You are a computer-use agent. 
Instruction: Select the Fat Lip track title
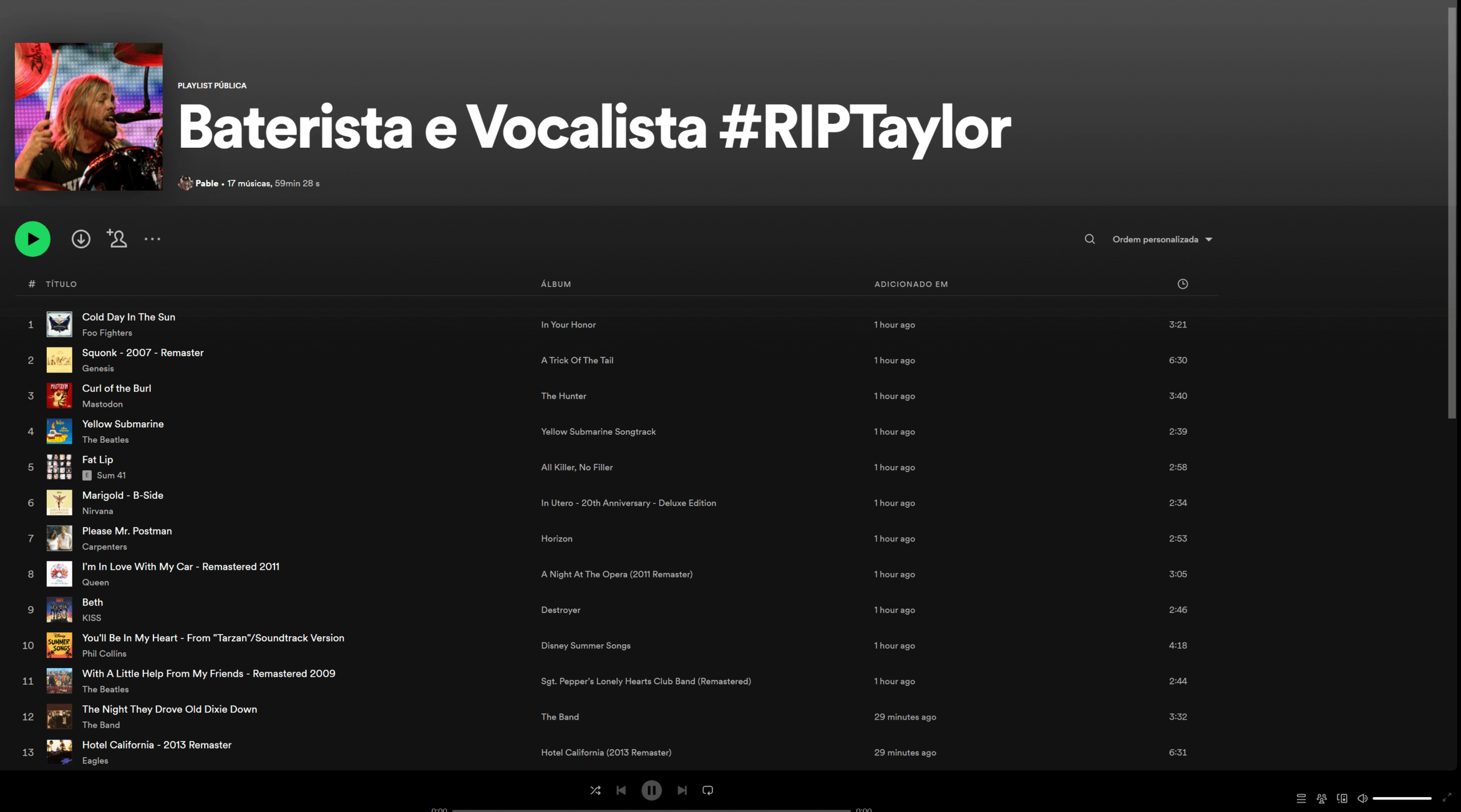98,459
